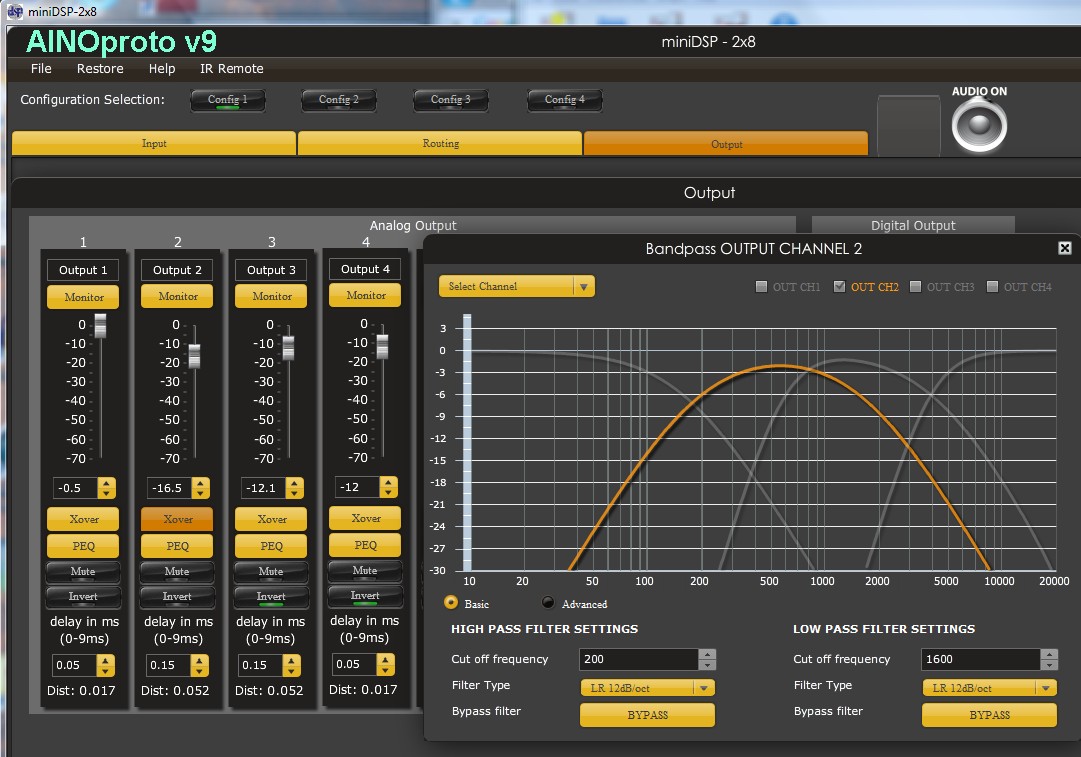
Task: Toggle Mute on Output 3
Action: 271,572
